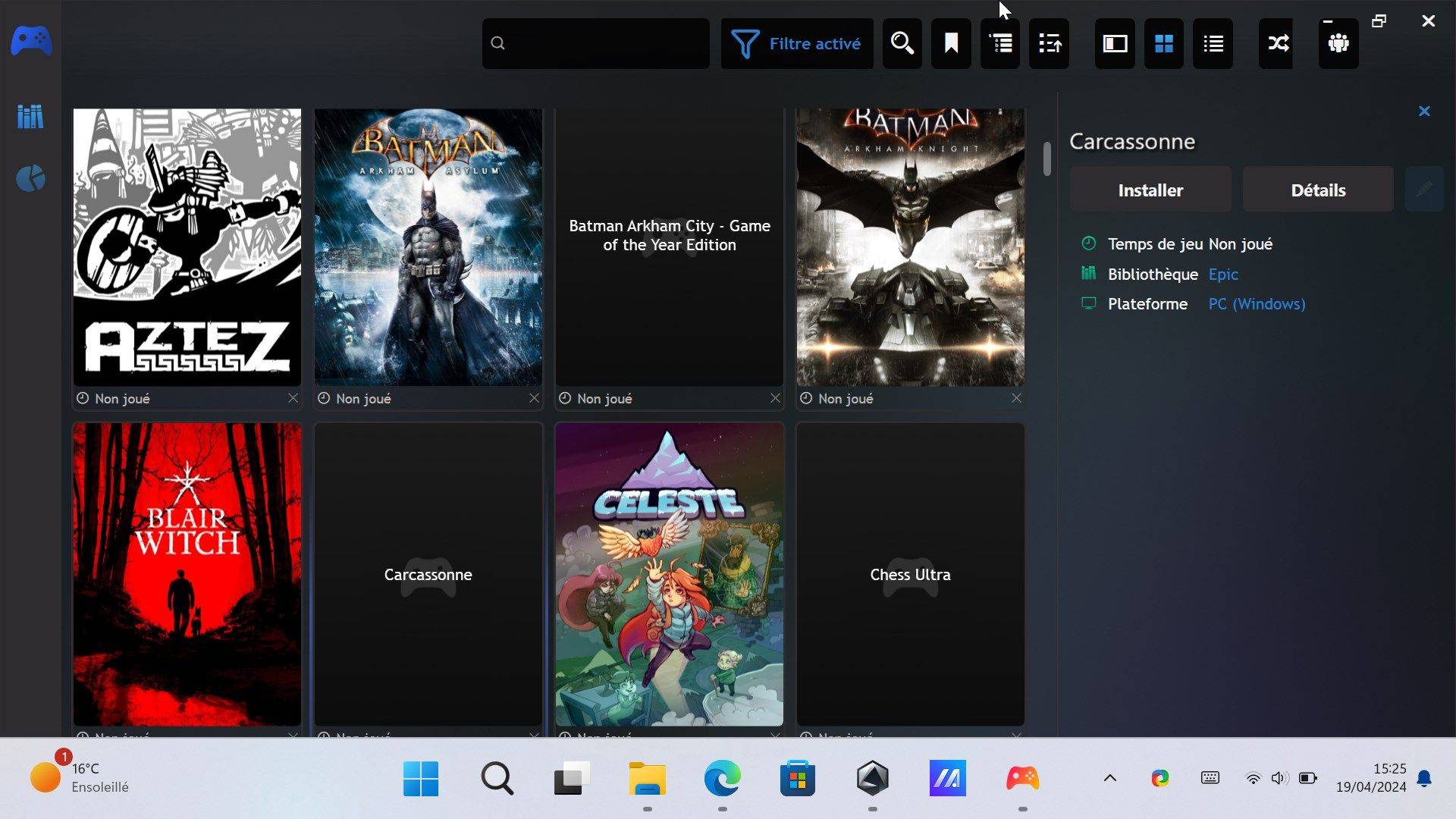Open the Playnite controller main menu icon
The width and height of the screenshot is (1456, 819).
click(x=31, y=41)
